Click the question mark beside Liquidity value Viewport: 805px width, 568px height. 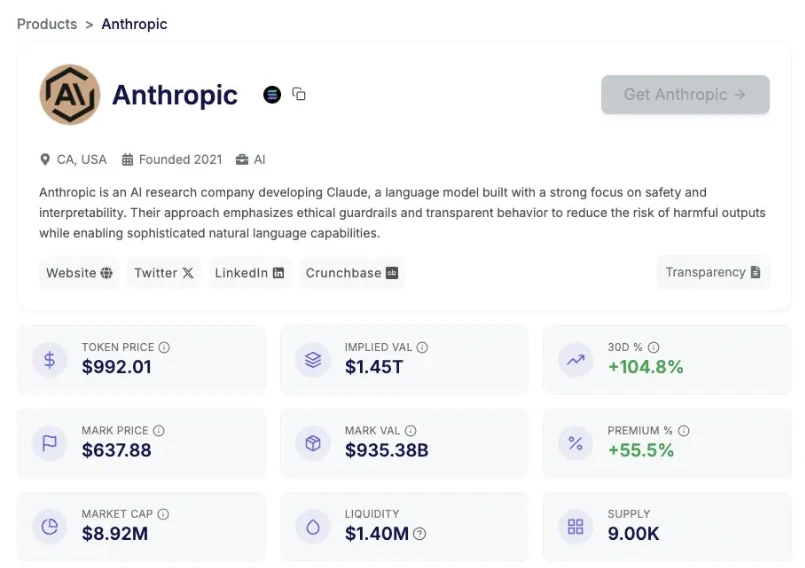point(419,534)
